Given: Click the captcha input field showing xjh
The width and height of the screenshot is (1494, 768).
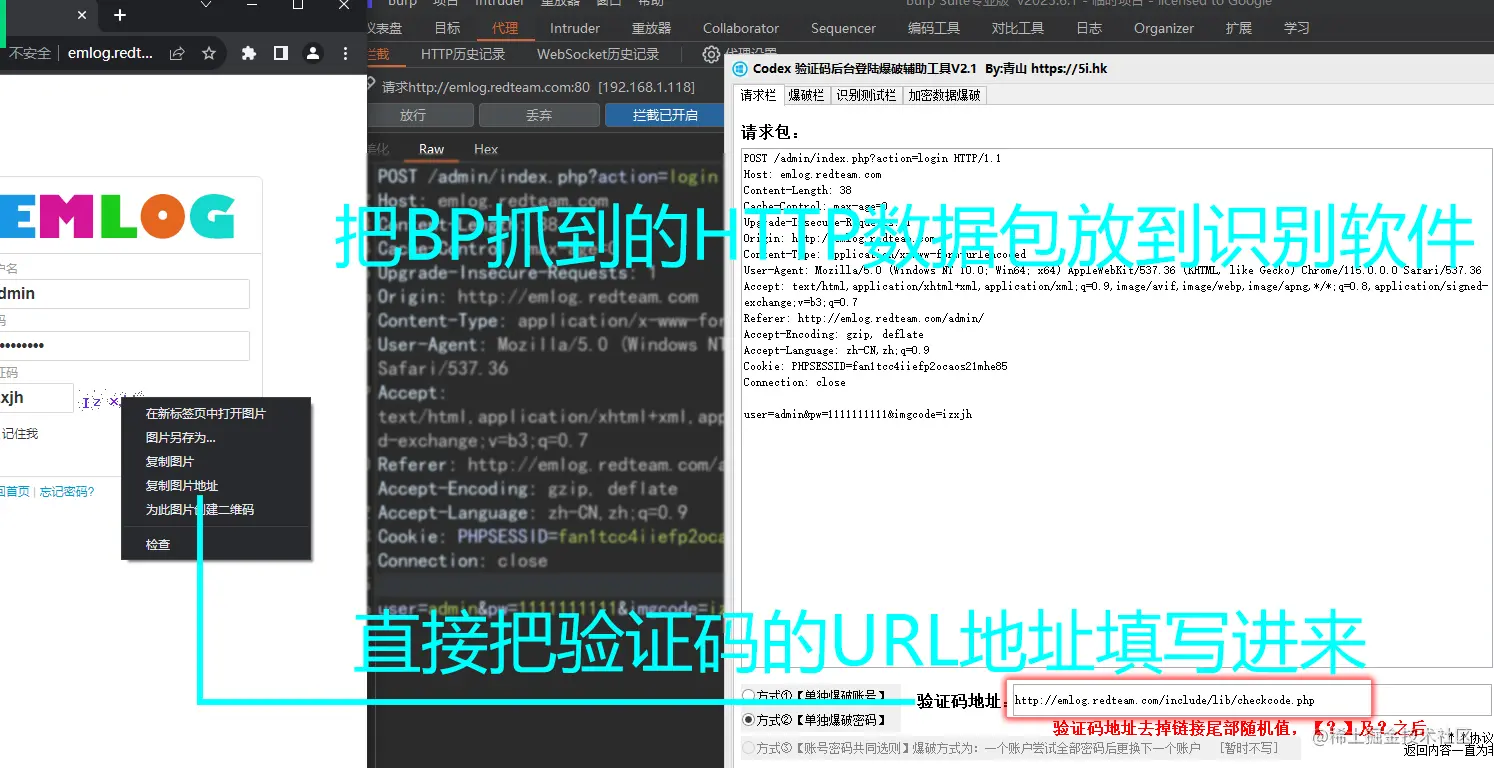Looking at the screenshot, I should 36,397.
